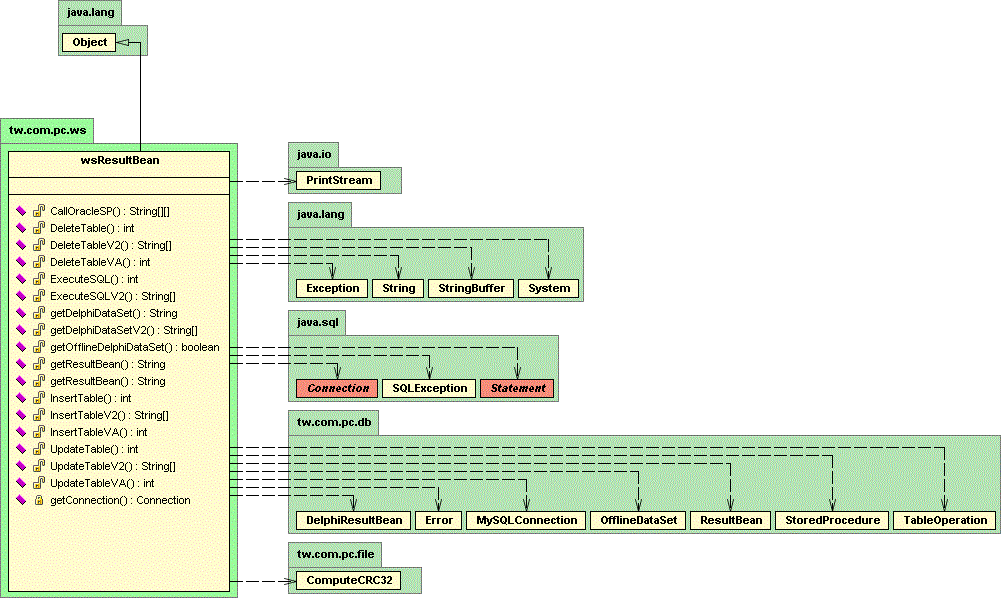Click the ExecuteSQLV2() method entry
The image size is (1001, 598).
point(112,296)
